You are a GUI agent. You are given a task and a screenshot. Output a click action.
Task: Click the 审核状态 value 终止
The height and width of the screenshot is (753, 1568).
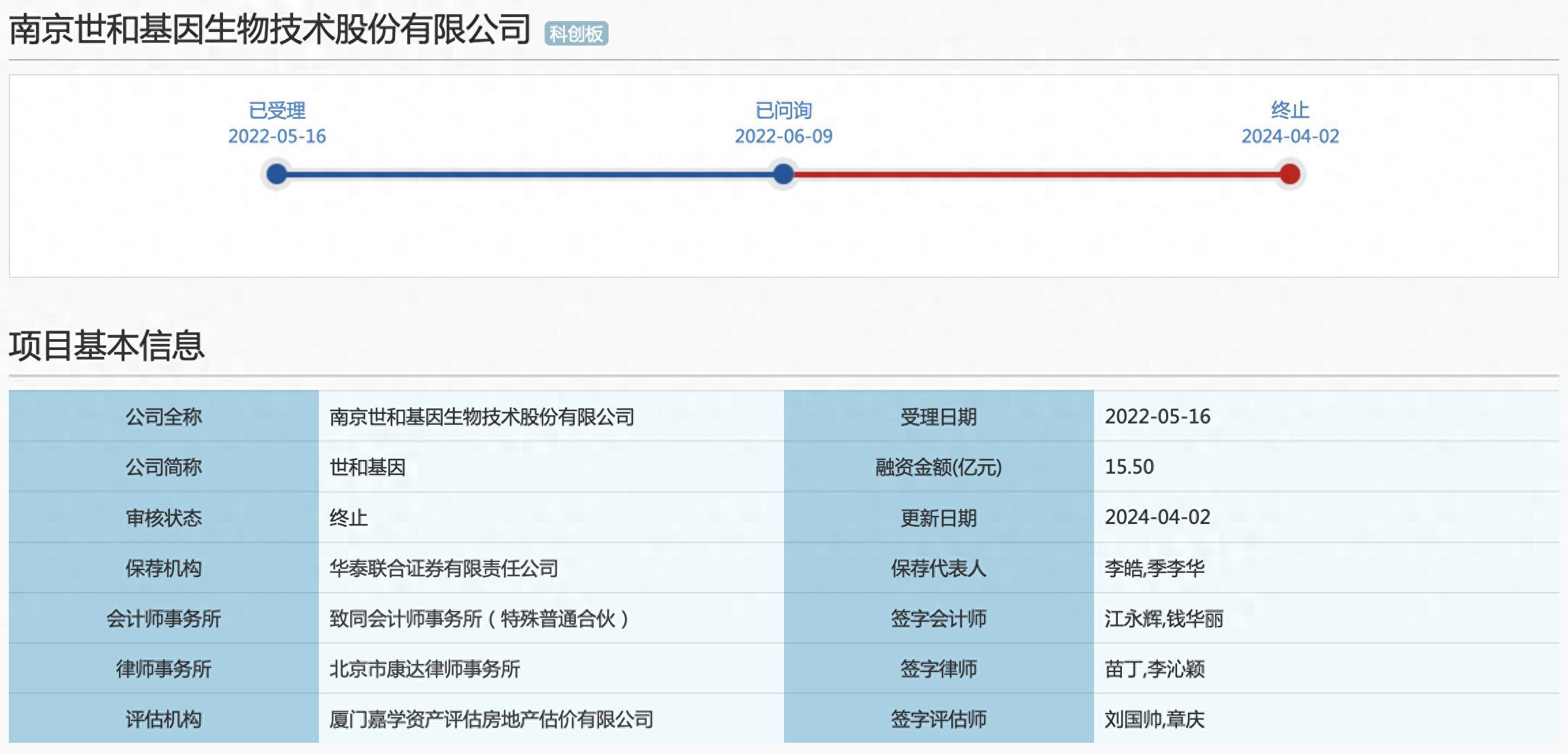[348, 518]
